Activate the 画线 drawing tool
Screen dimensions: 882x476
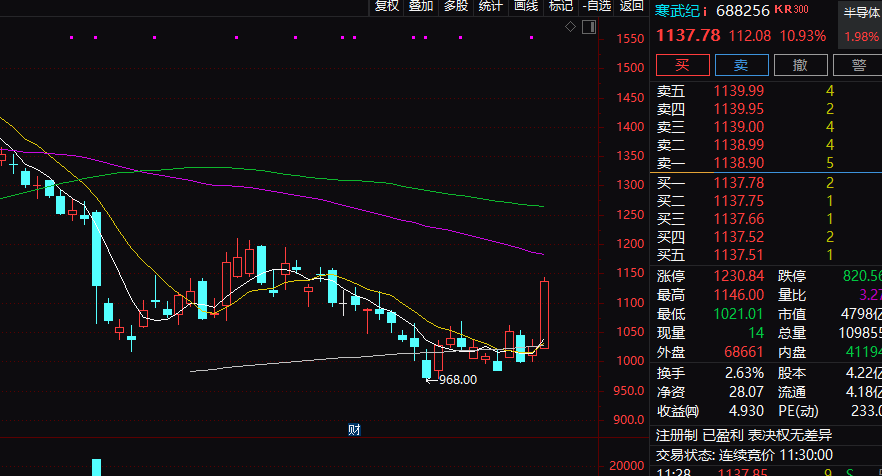[526, 6]
